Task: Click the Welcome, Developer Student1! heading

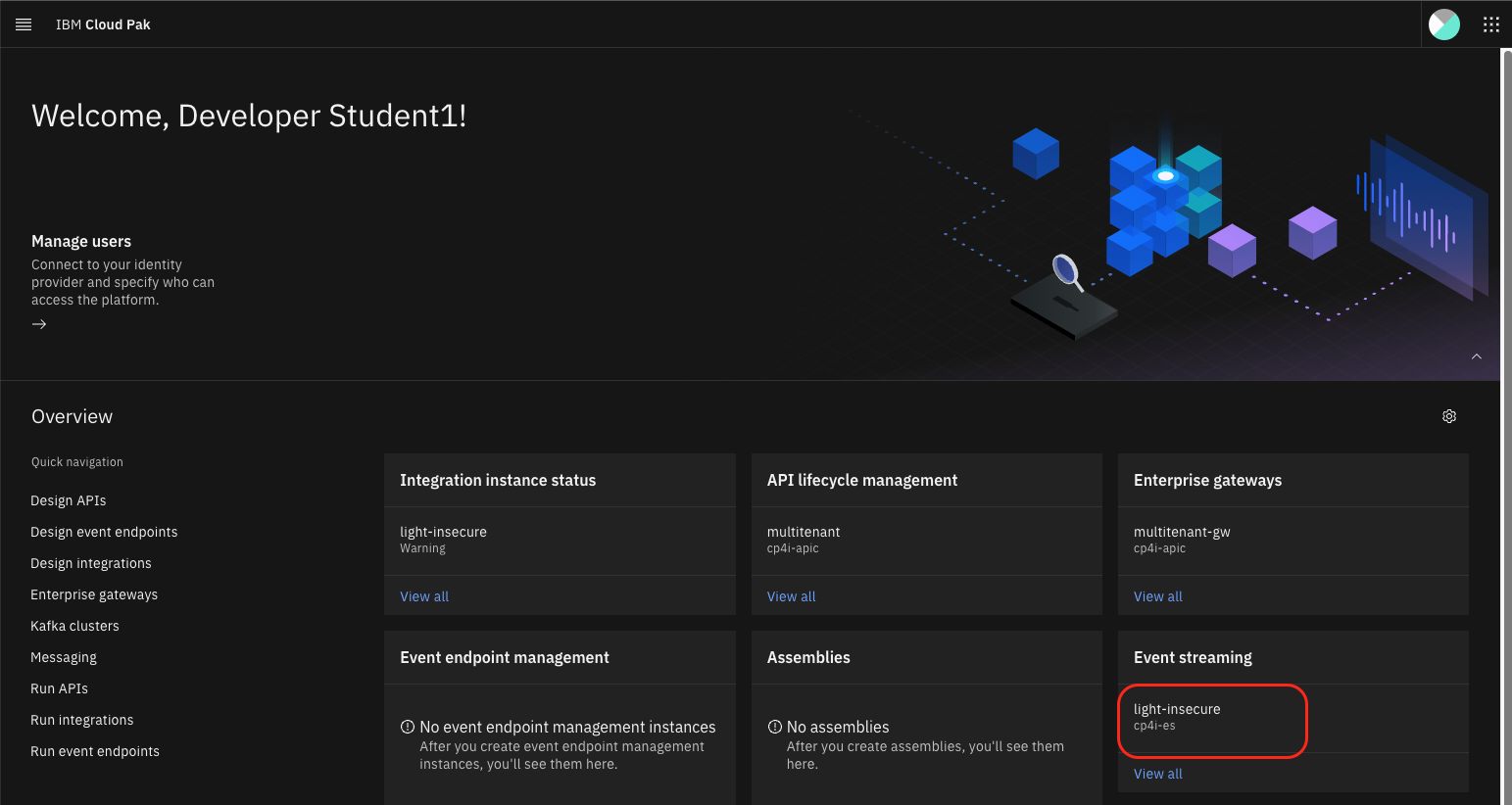Action: pos(249,116)
